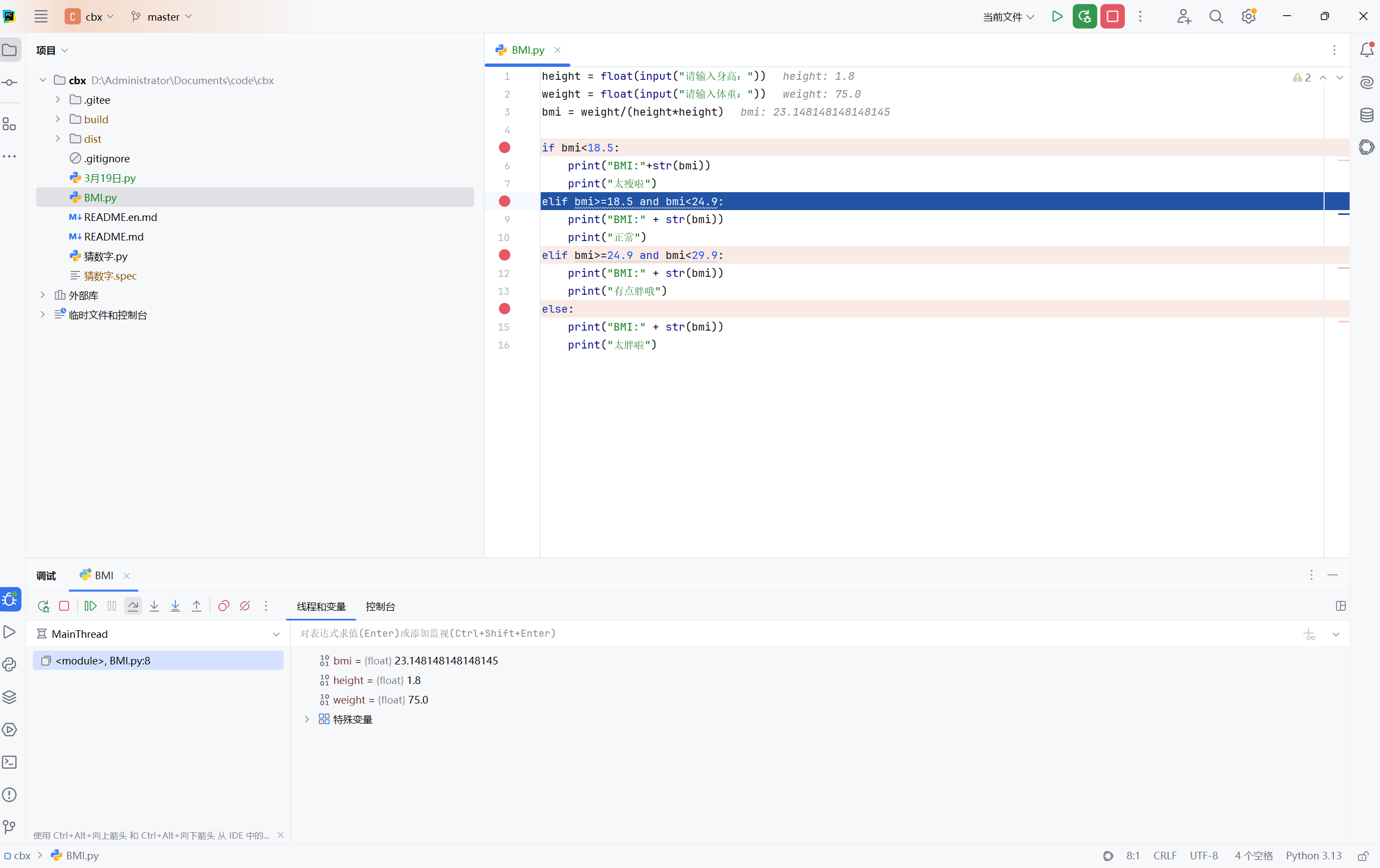Toggle Mute Breakpoints in debug toolbar
Image resolution: width=1380 pixels, height=868 pixels.
[245, 606]
